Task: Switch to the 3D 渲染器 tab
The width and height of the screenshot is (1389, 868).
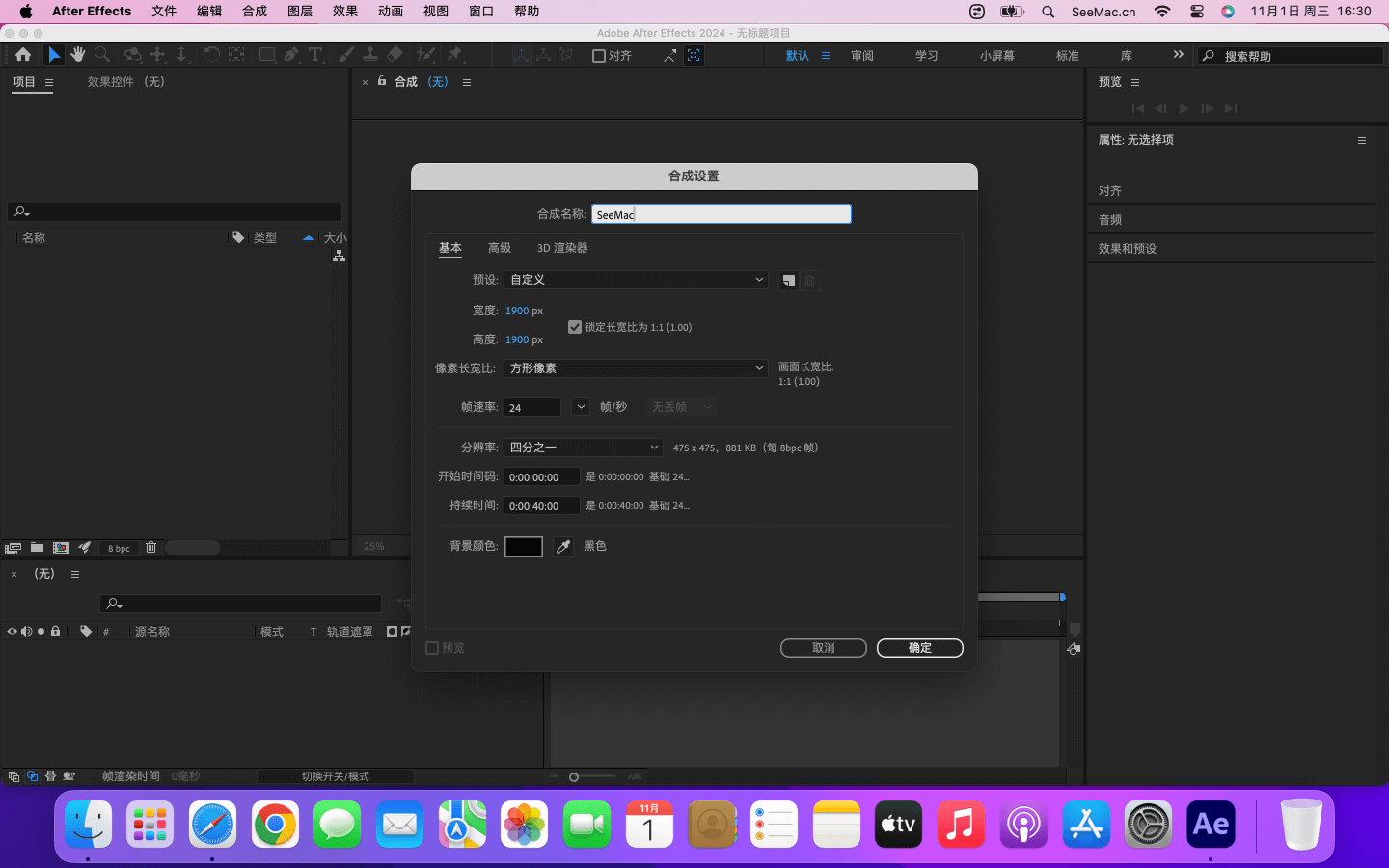Action: 562,248
